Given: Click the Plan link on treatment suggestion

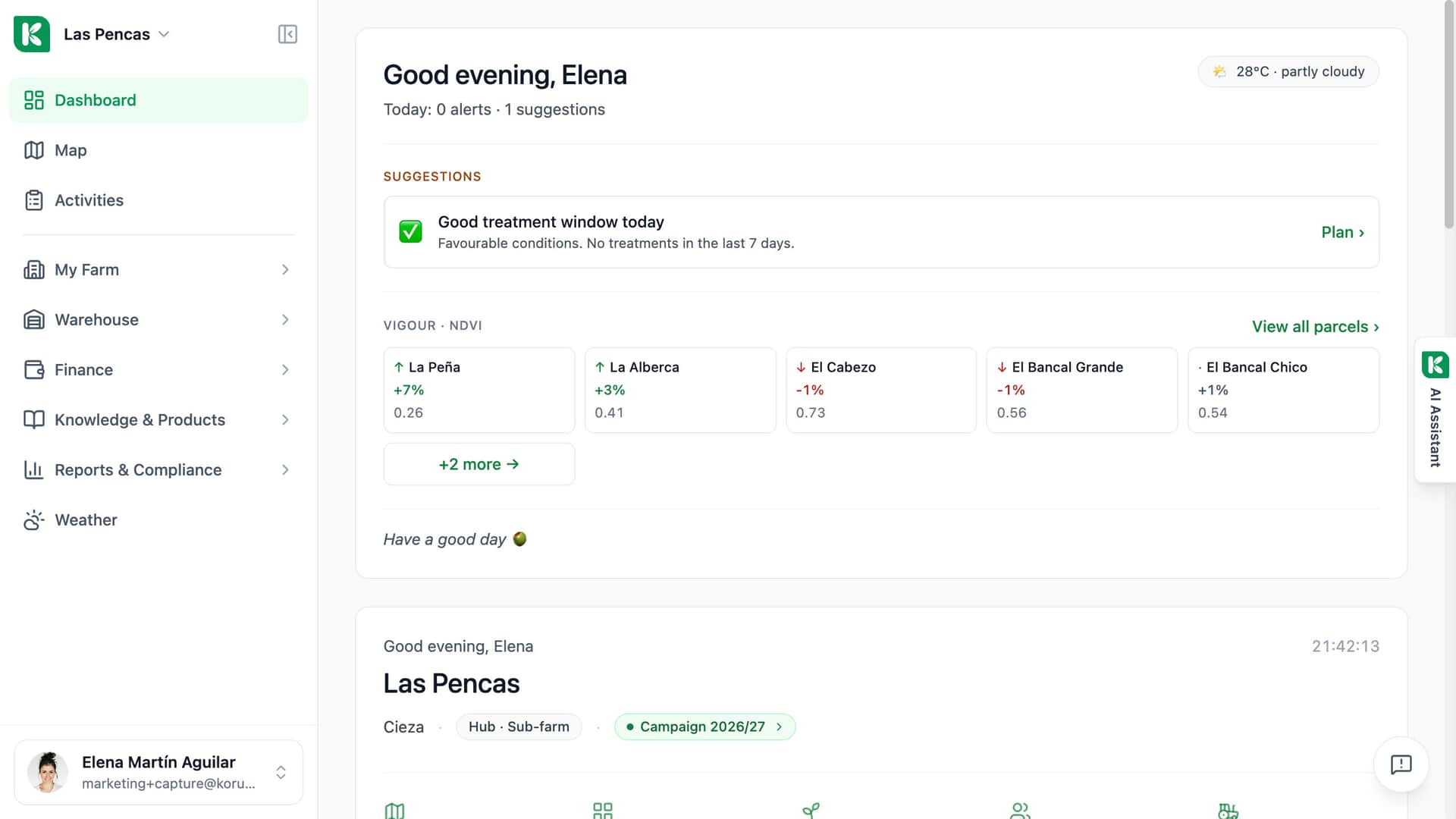Looking at the screenshot, I should pyautogui.click(x=1342, y=232).
